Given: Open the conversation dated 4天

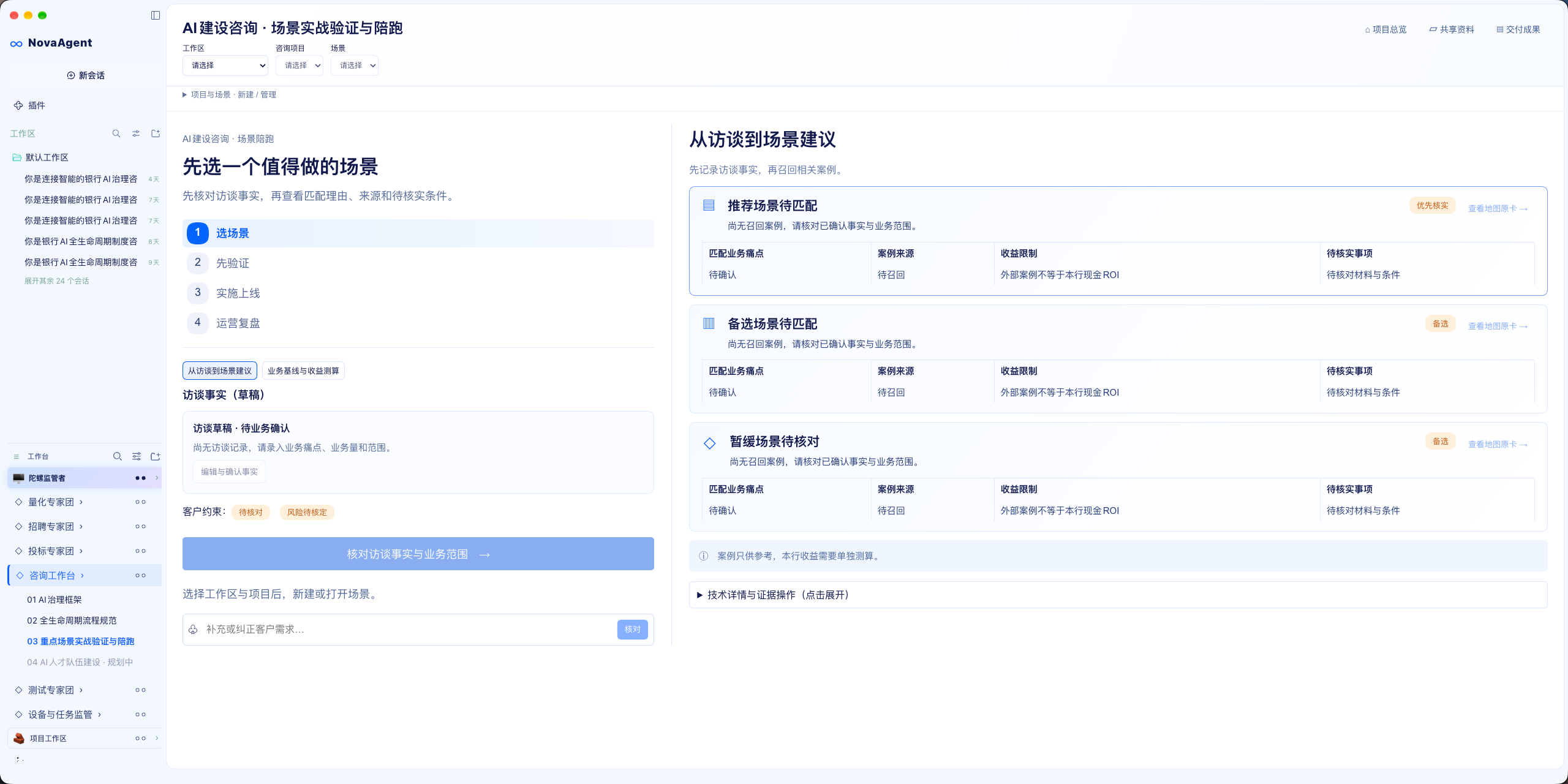Looking at the screenshot, I should tap(92, 179).
